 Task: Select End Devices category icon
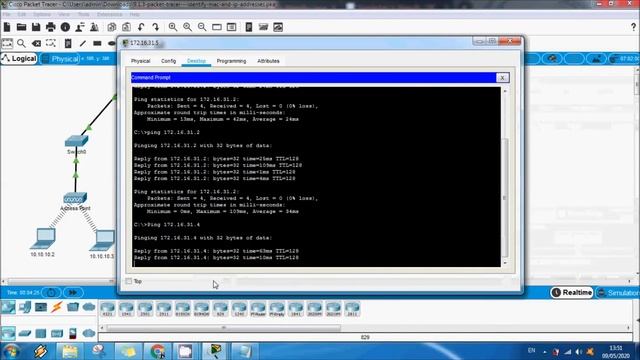24,307
